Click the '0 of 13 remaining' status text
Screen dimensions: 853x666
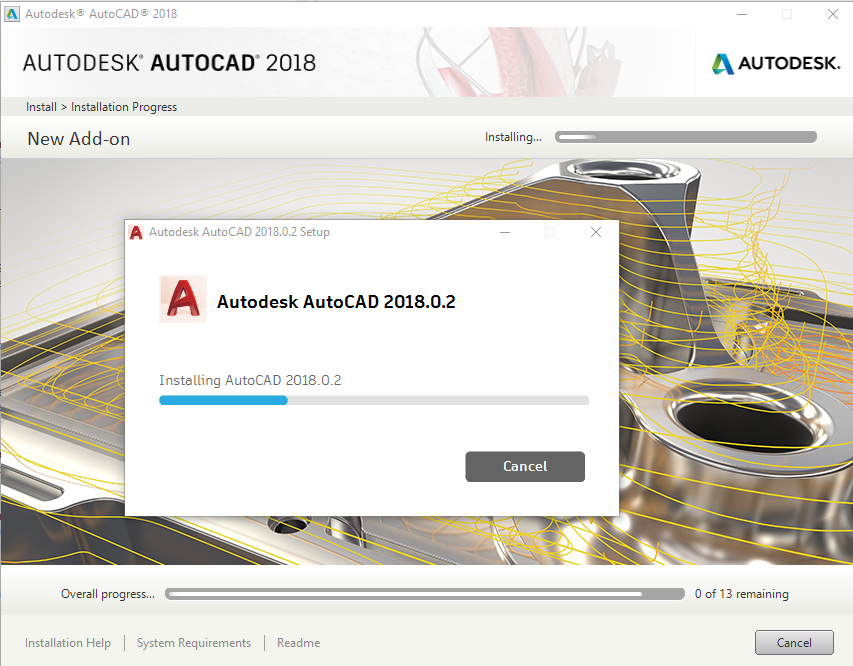point(741,594)
